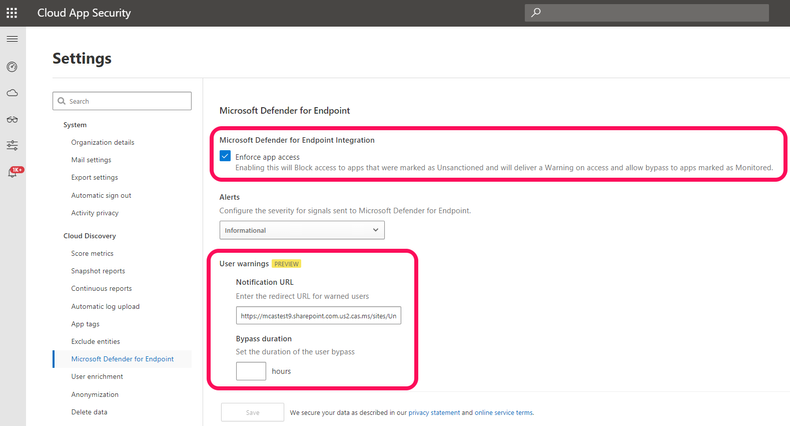The width and height of the screenshot is (790, 426).
Task: Click the Settings page heading
Action: click(82, 58)
